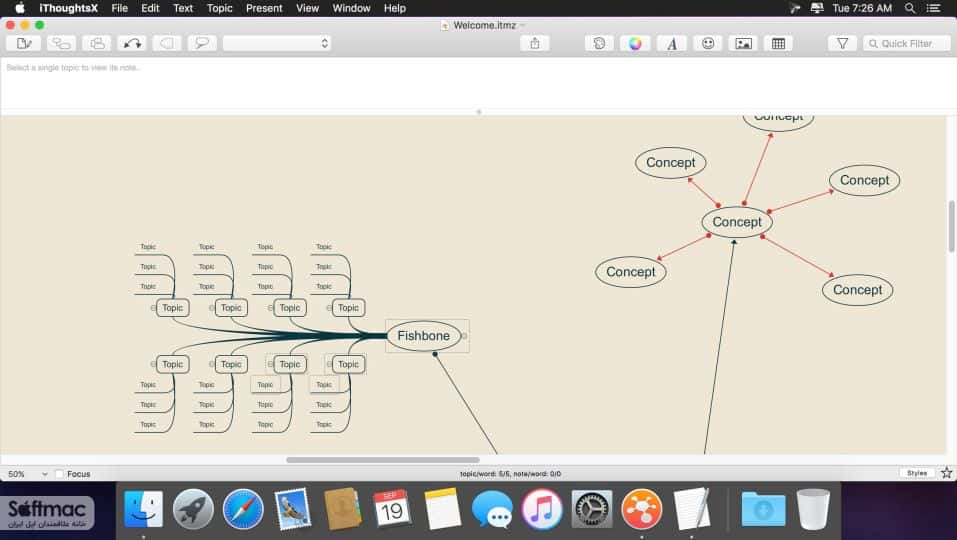This screenshot has width=957, height=540.
Task: Open Finder from the Dock
Action: 143,509
